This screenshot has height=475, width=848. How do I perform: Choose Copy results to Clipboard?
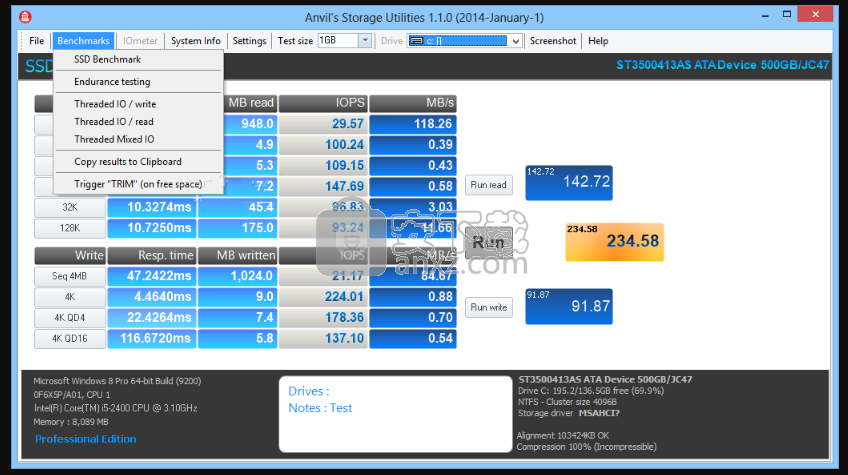click(128, 162)
